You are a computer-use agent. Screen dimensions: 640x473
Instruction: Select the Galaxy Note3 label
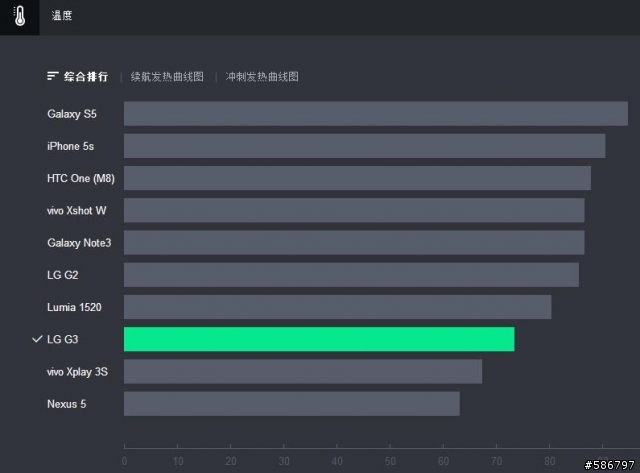pos(79,243)
